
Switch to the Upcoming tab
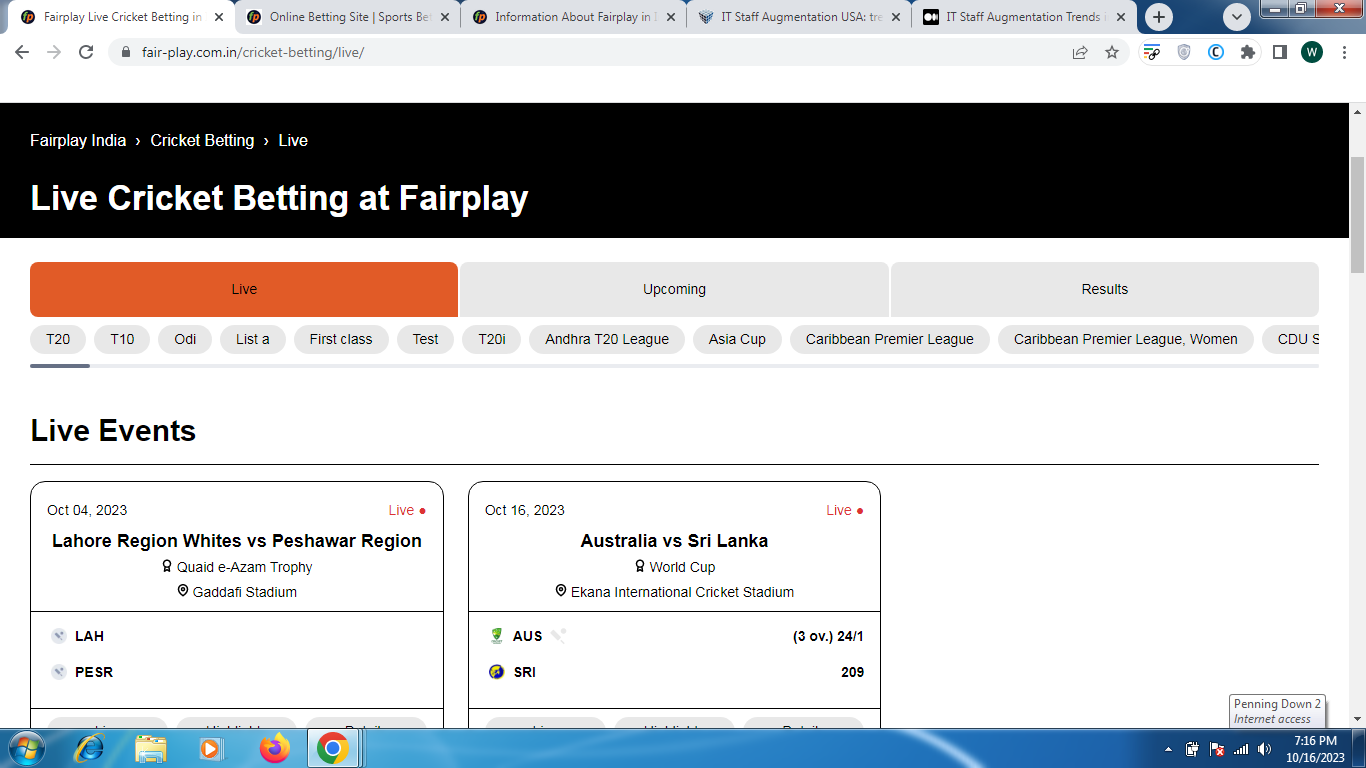[x=674, y=289]
